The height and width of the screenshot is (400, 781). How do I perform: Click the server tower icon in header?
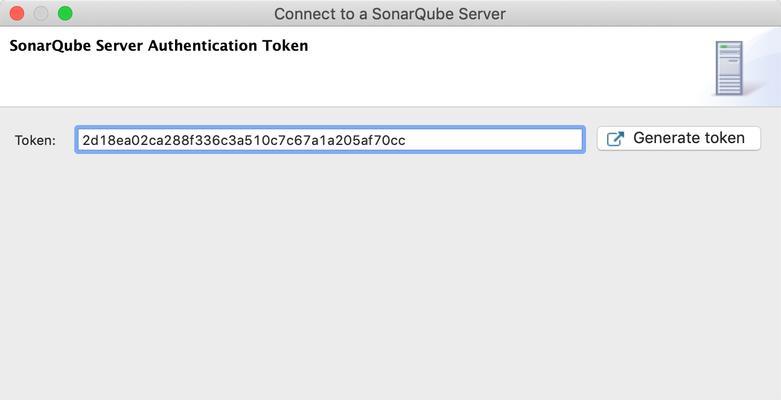coord(729,68)
